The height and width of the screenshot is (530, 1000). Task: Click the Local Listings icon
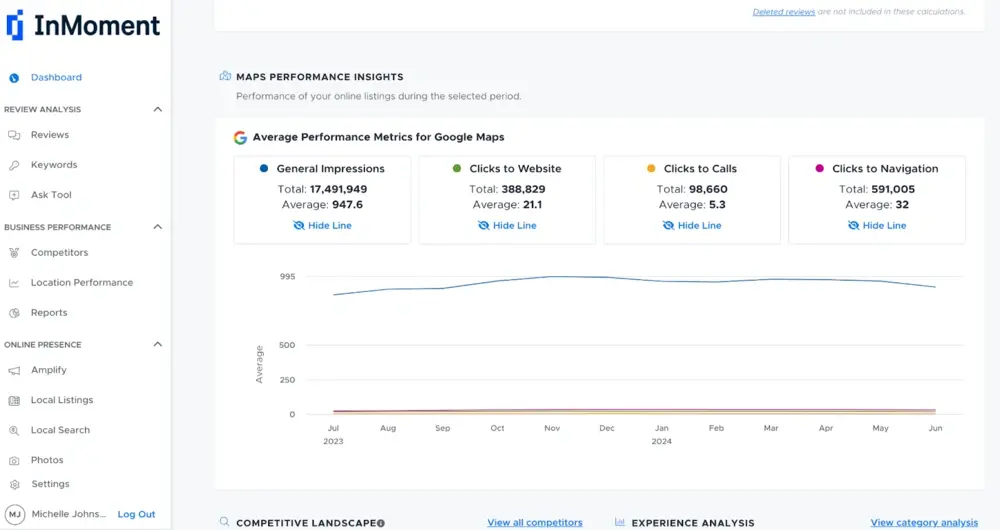(x=14, y=400)
